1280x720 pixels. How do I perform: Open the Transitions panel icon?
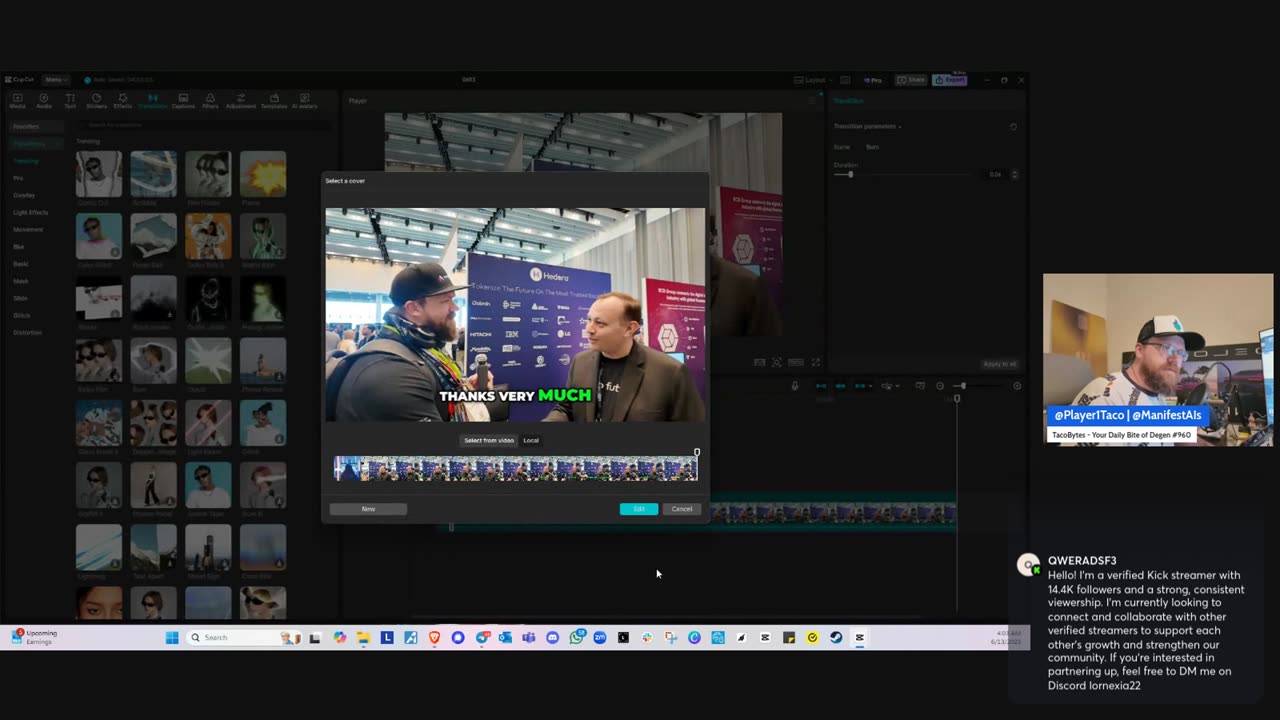pos(153,101)
